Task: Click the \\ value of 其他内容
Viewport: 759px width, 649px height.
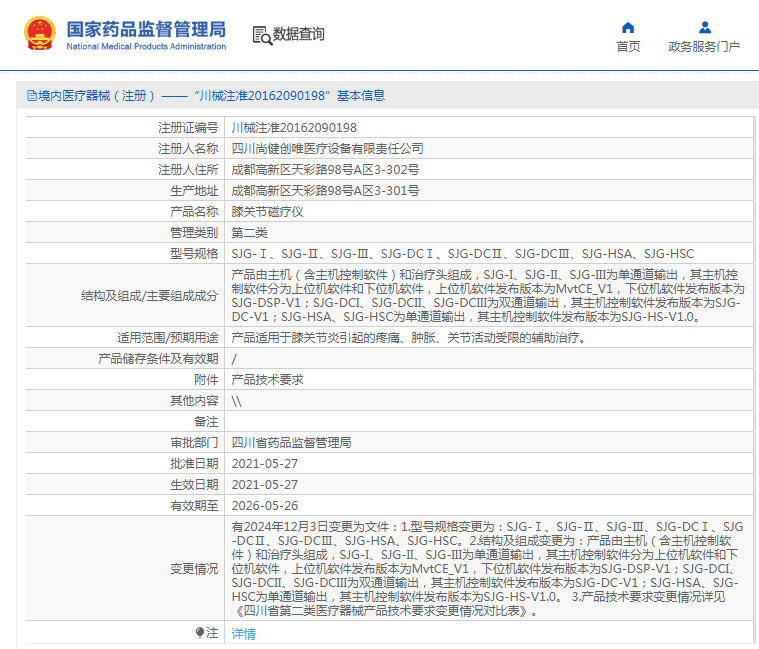Action: click(x=236, y=401)
